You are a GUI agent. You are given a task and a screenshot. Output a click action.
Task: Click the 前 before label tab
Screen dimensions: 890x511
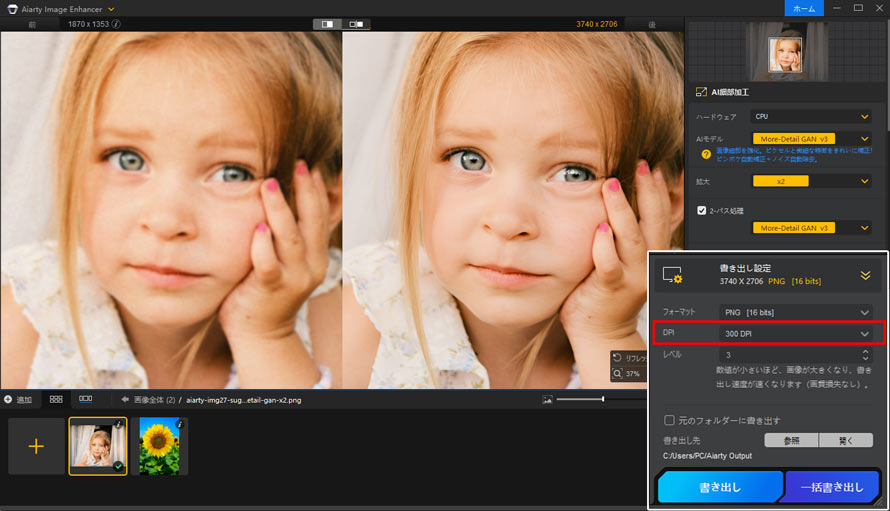click(x=32, y=24)
